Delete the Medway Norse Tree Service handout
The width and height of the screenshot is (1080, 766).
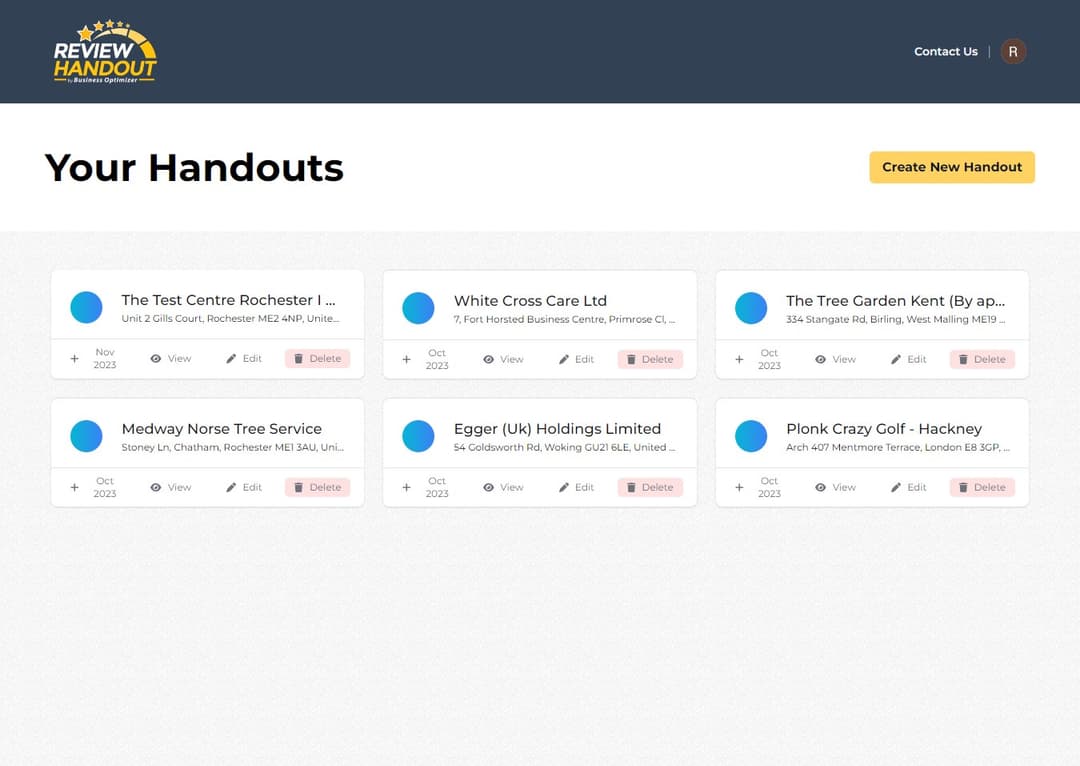point(317,487)
